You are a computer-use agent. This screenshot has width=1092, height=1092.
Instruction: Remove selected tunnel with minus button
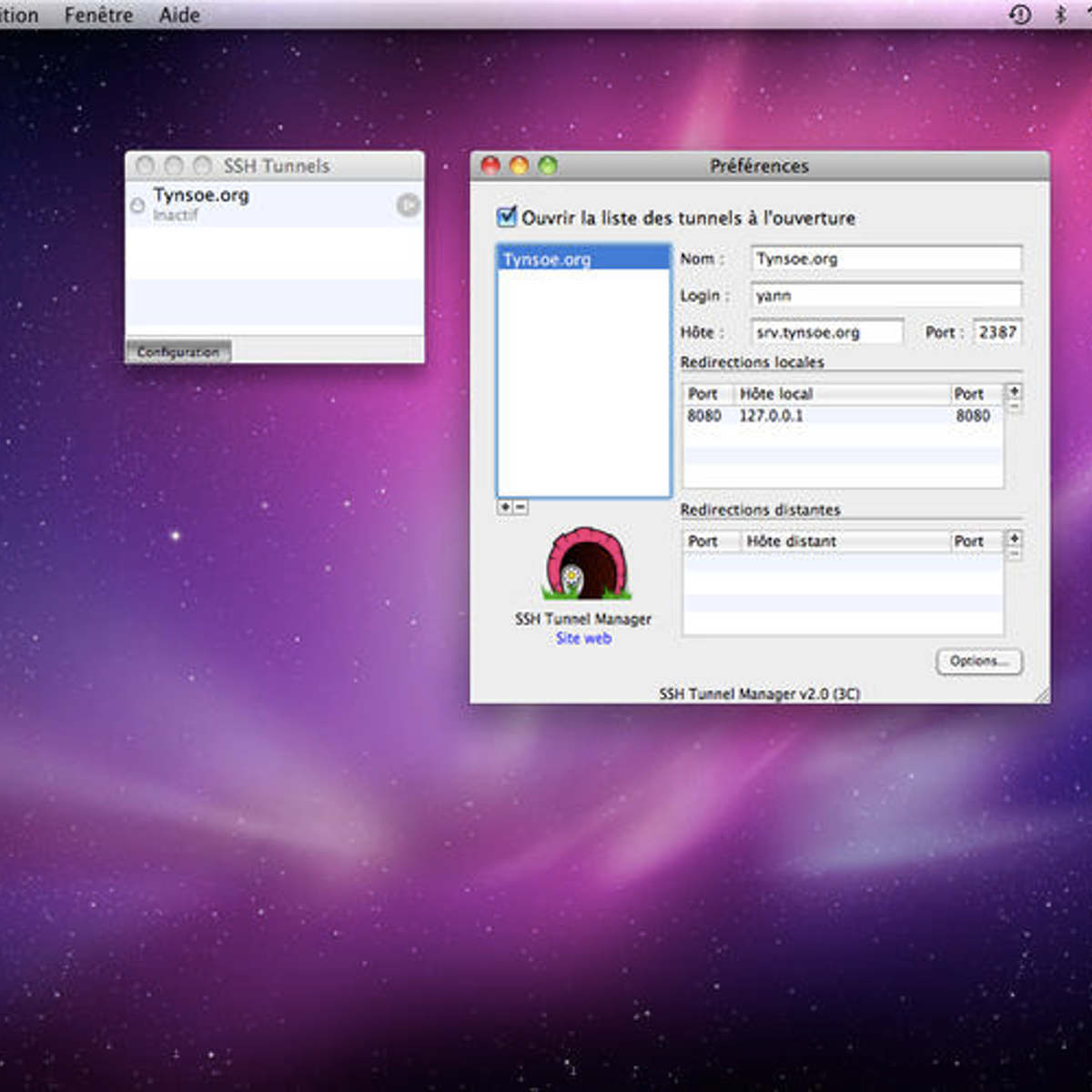tap(521, 507)
